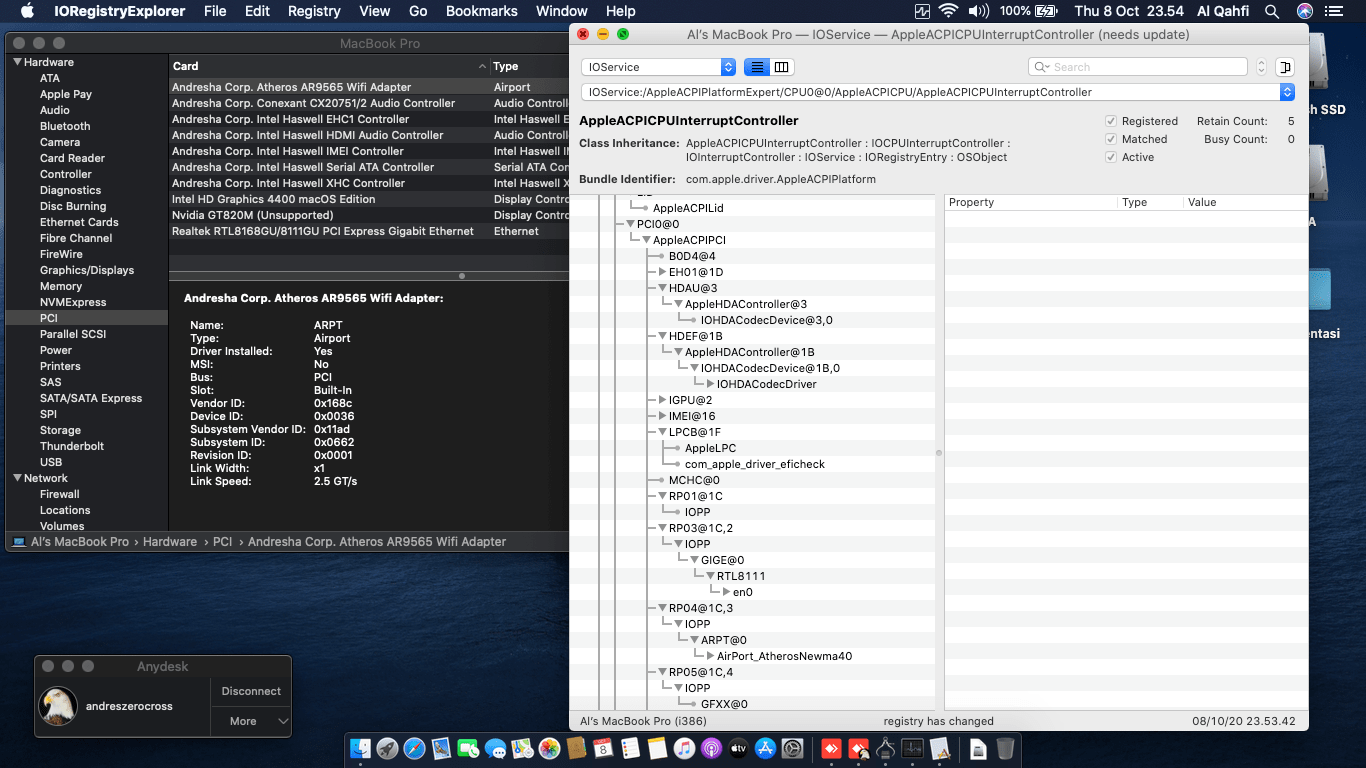Image resolution: width=1366 pixels, height=768 pixels.
Task: Toggle the Registered checkbox
Action: tap(1111, 121)
